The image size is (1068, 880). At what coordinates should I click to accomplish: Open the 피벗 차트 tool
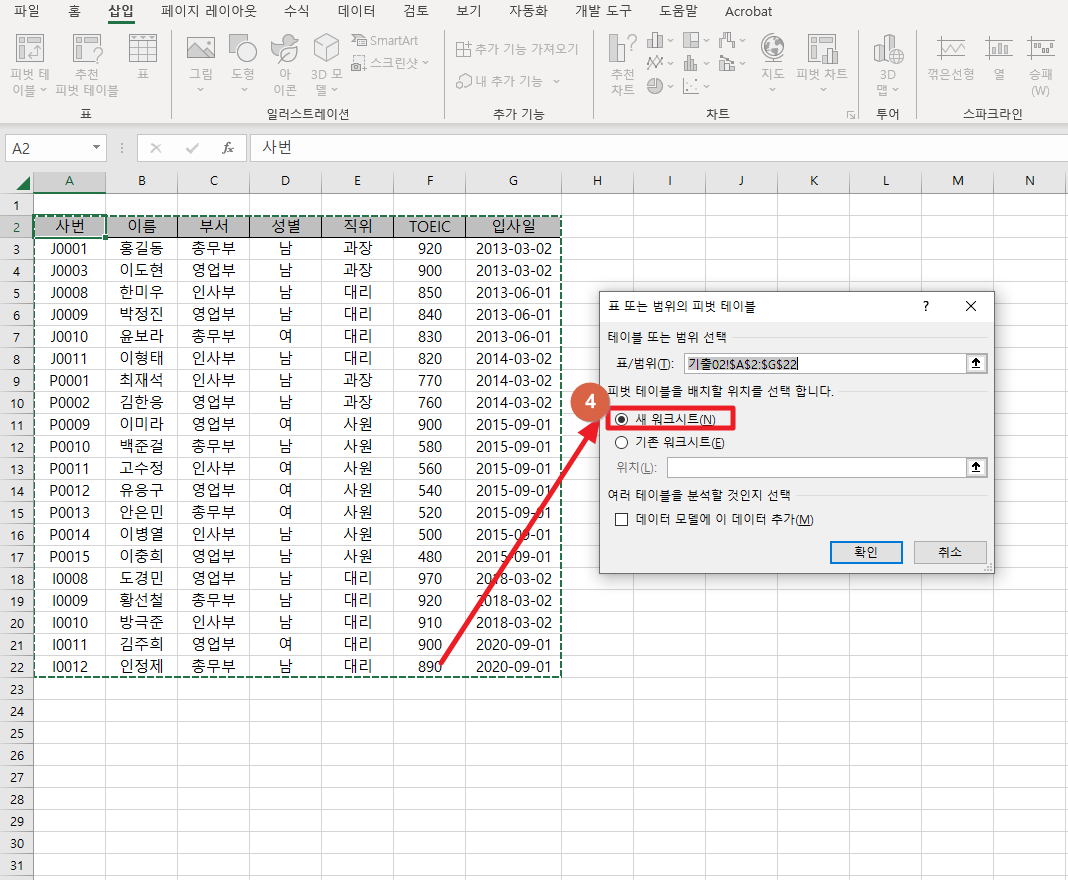tap(821, 57)
